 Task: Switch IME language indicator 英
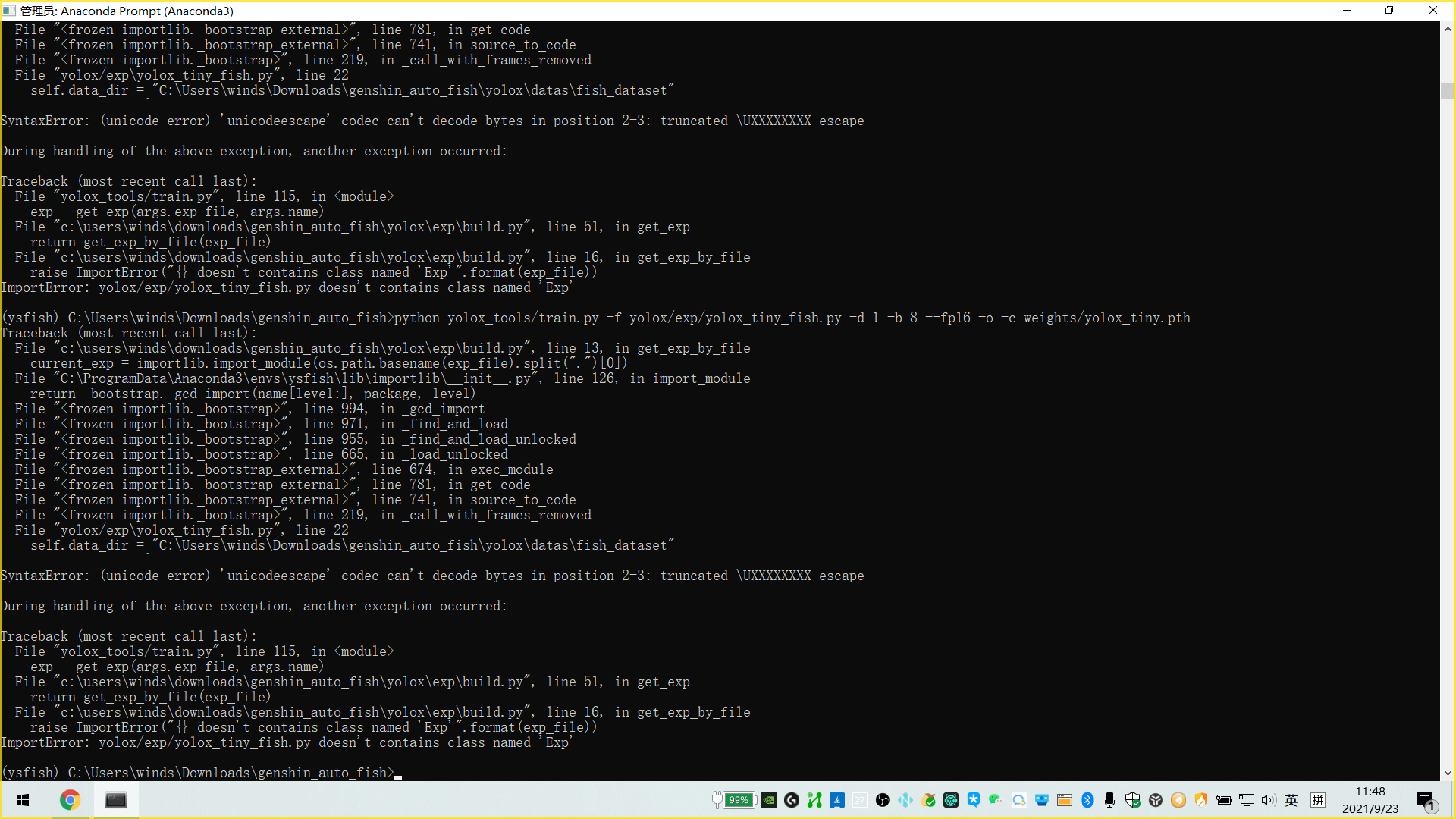tap(1292, 800)
